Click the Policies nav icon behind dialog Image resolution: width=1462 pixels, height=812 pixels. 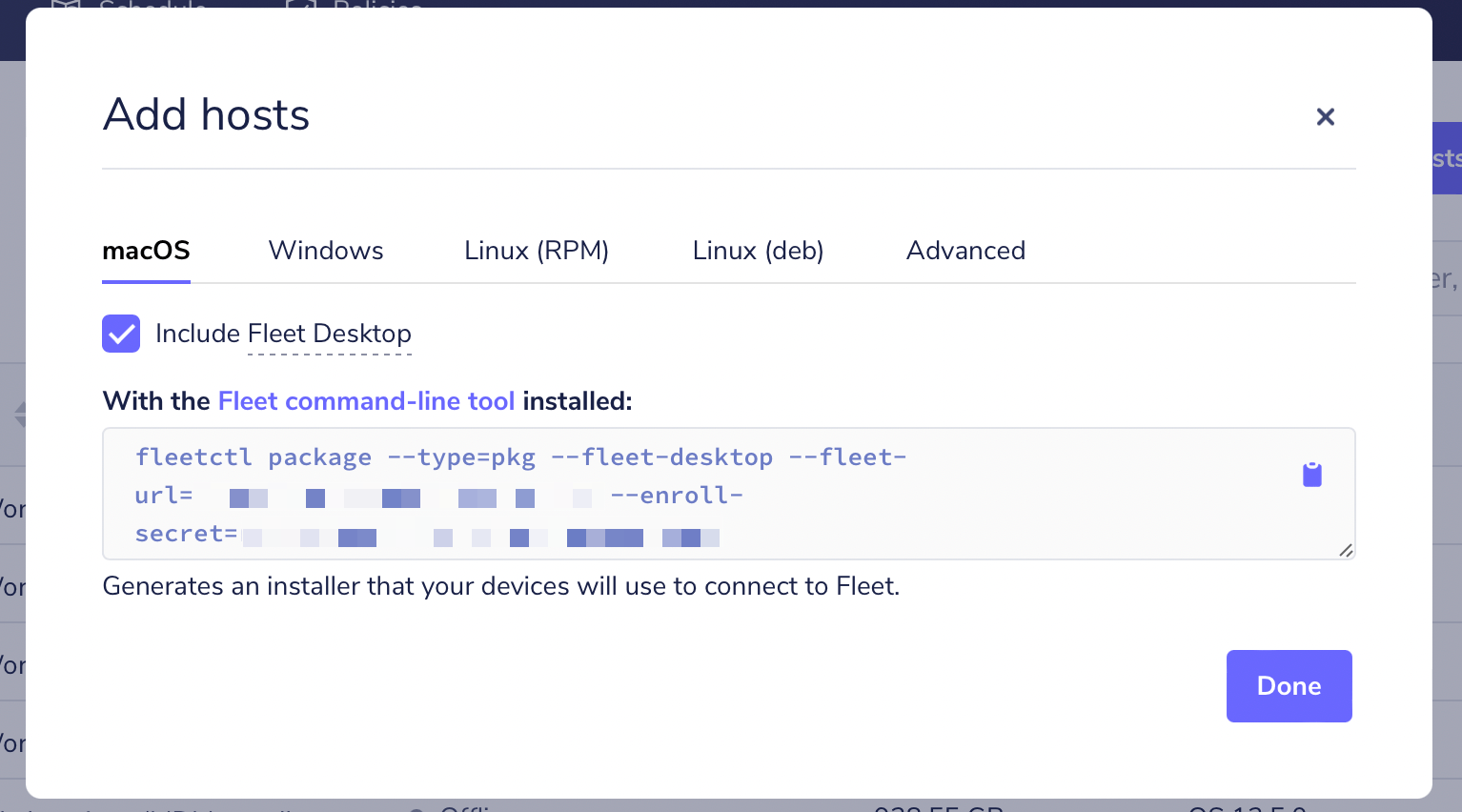click(x=301, y=4)
